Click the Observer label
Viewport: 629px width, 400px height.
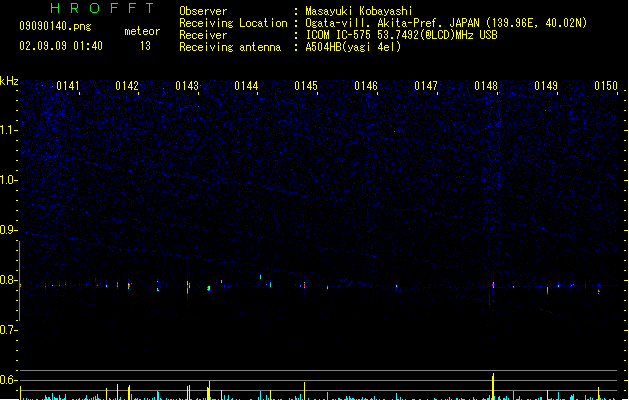pyautogui.click(x=203, y=11)
